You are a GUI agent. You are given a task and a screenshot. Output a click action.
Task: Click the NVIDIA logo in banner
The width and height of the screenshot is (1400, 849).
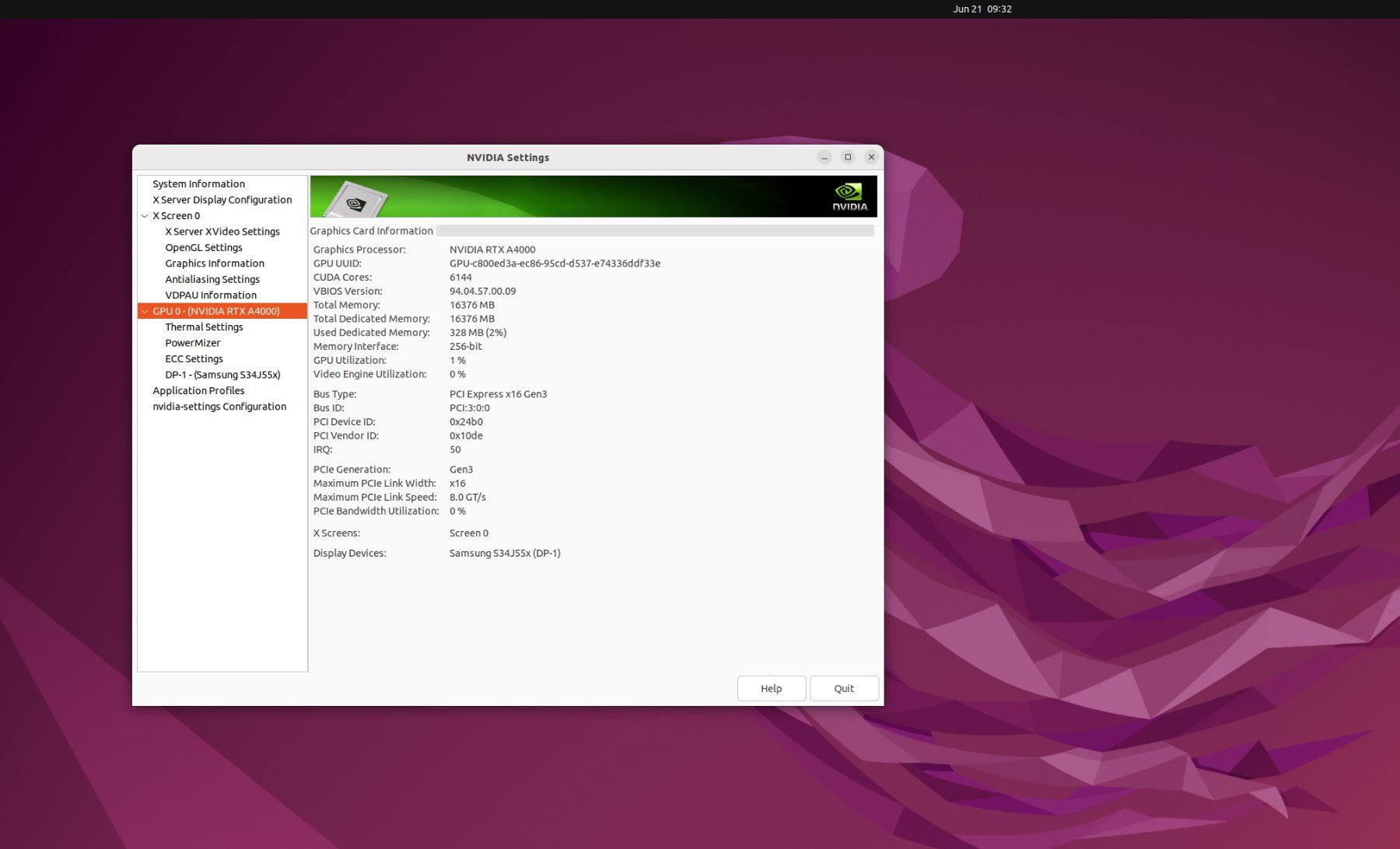click(x=849, y=197)
